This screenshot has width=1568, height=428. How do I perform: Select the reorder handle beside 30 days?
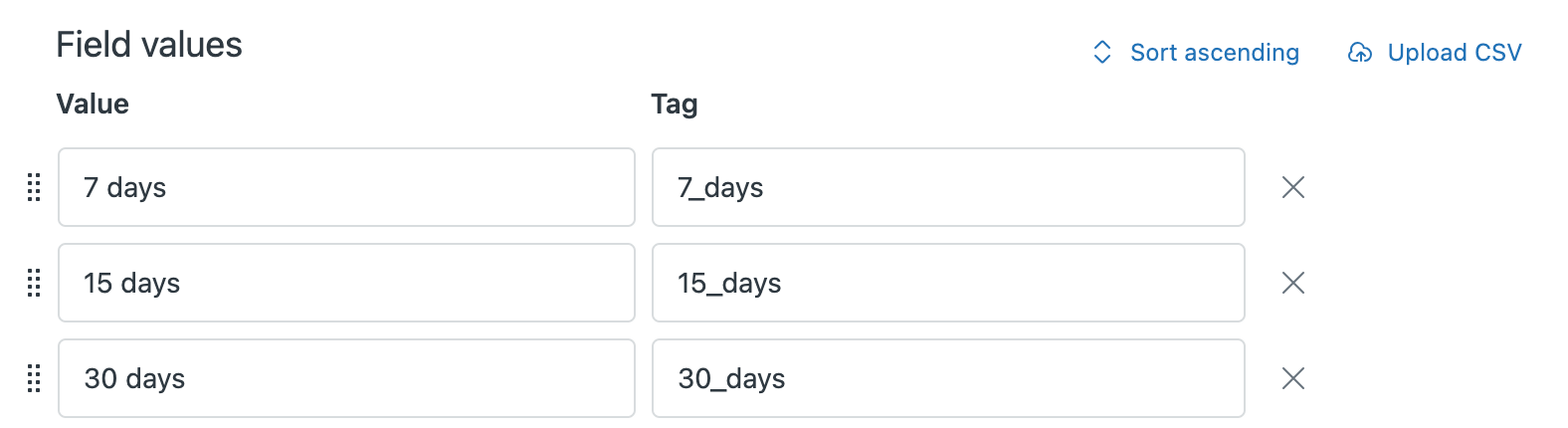coord(34,378)
